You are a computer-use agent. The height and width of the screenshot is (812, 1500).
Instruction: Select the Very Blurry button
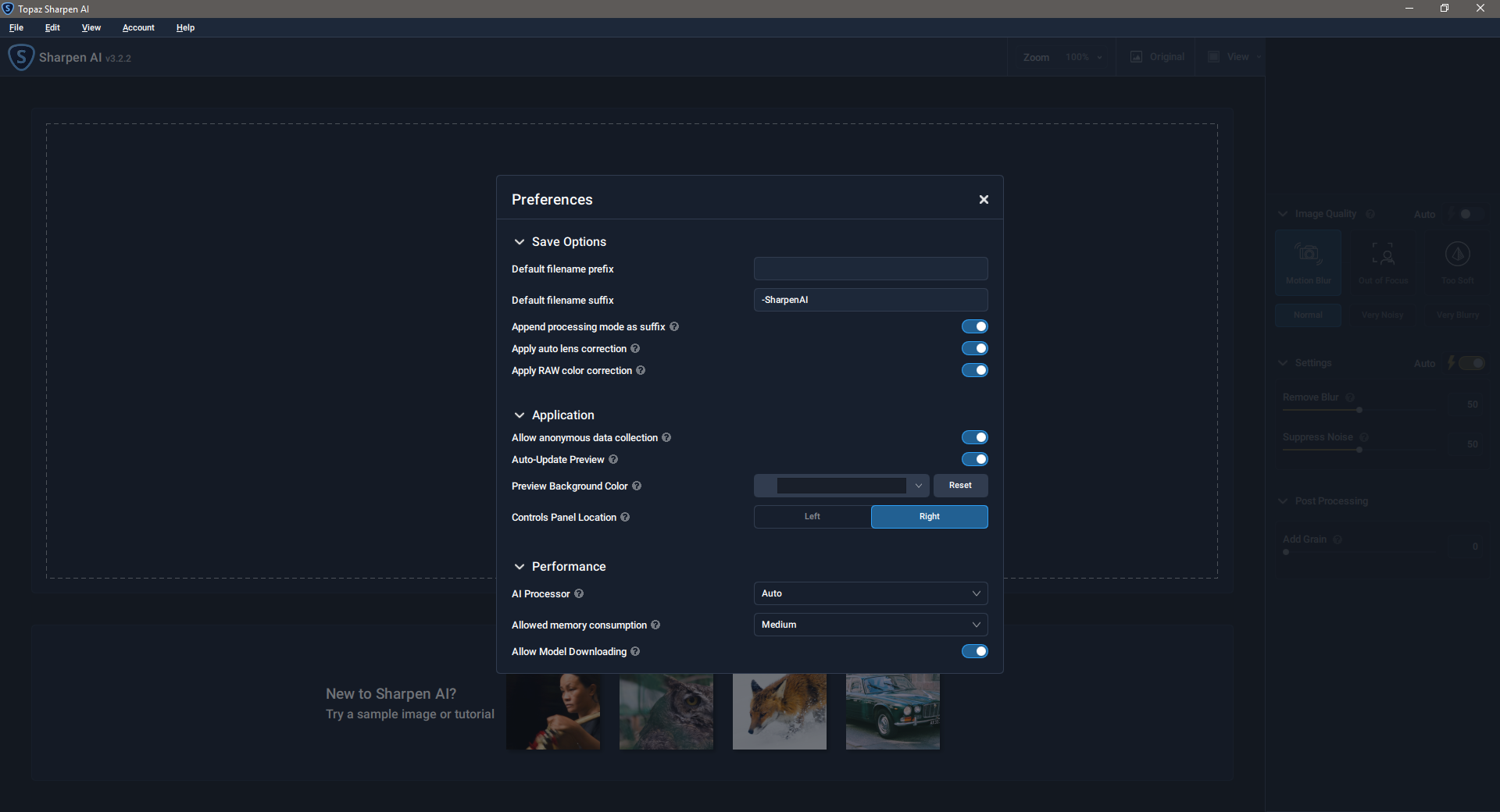(1458, 315)
